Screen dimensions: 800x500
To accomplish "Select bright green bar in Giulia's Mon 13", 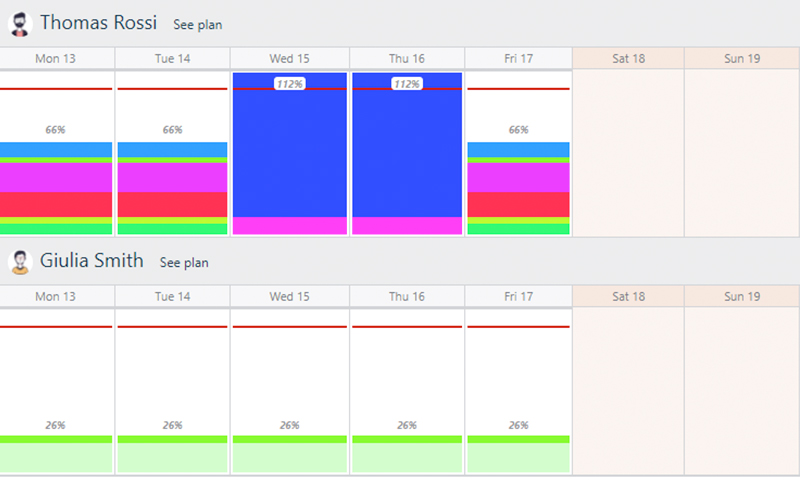I will point(56,439).
